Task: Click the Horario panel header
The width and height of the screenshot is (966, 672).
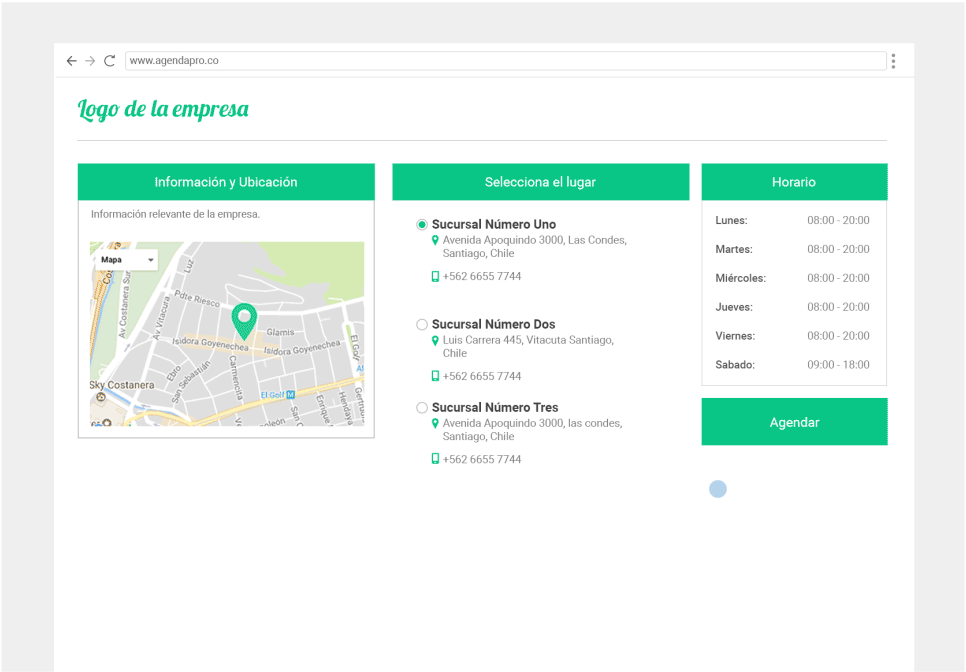Action: tap(794, 182)
